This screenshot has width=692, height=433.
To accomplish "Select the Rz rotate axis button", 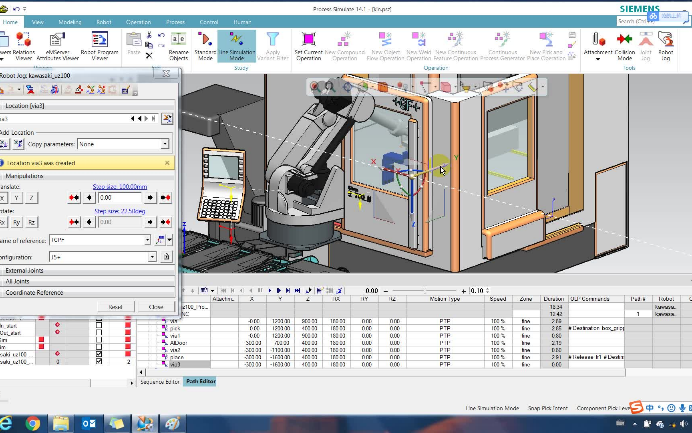I will coord(31,222).
